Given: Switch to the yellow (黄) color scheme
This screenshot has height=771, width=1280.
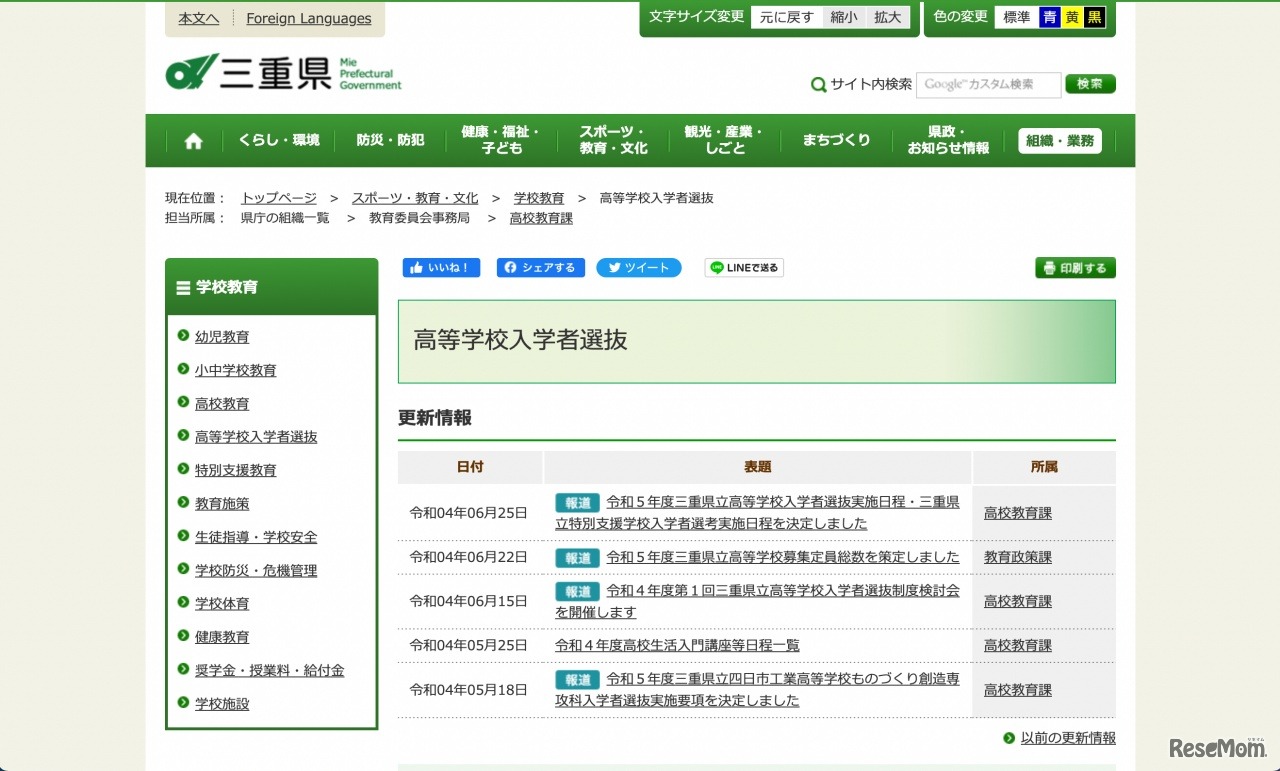Looking at the screenshot, I should 1072,18.
